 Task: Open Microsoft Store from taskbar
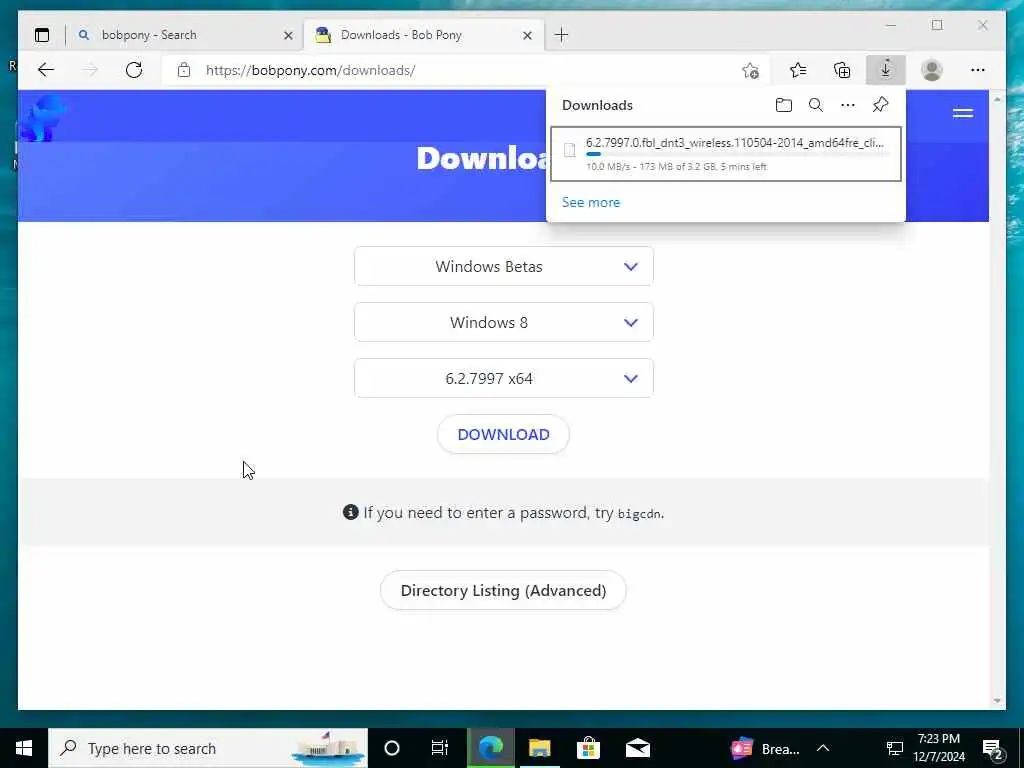588,748
